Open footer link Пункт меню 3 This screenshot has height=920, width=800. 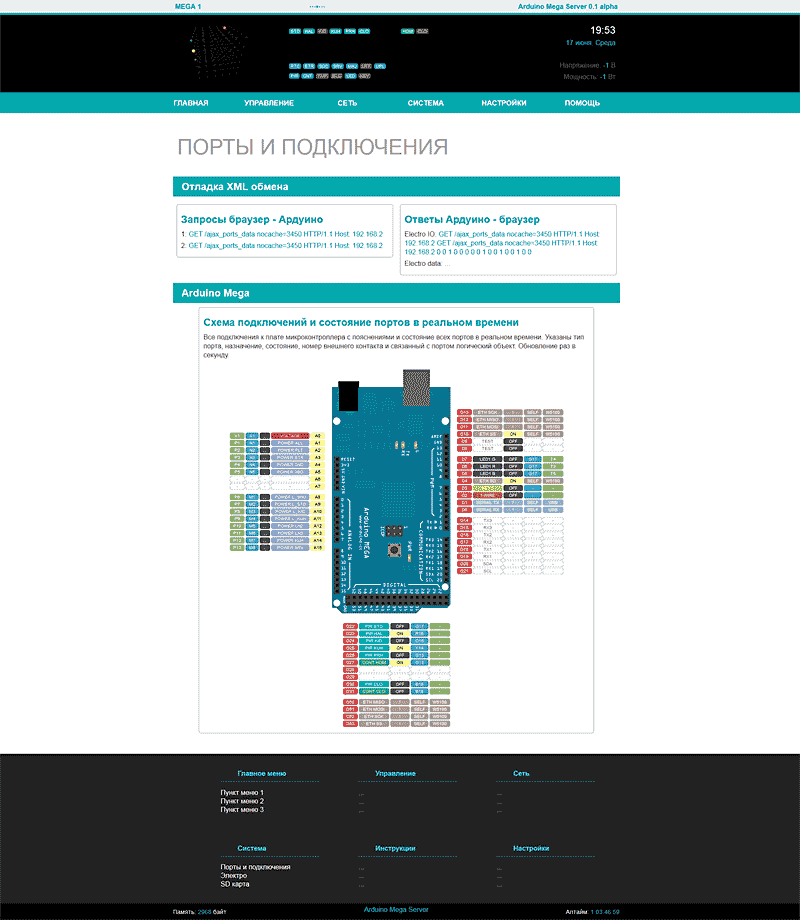[x=242, y=810]
